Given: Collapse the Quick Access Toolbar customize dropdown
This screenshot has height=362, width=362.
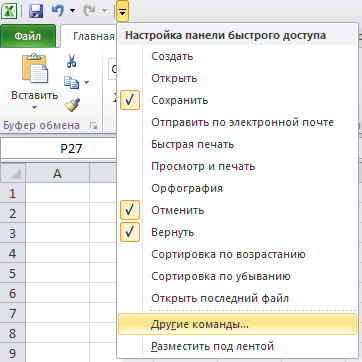Looking at the screenshot, I should point(123,12).
